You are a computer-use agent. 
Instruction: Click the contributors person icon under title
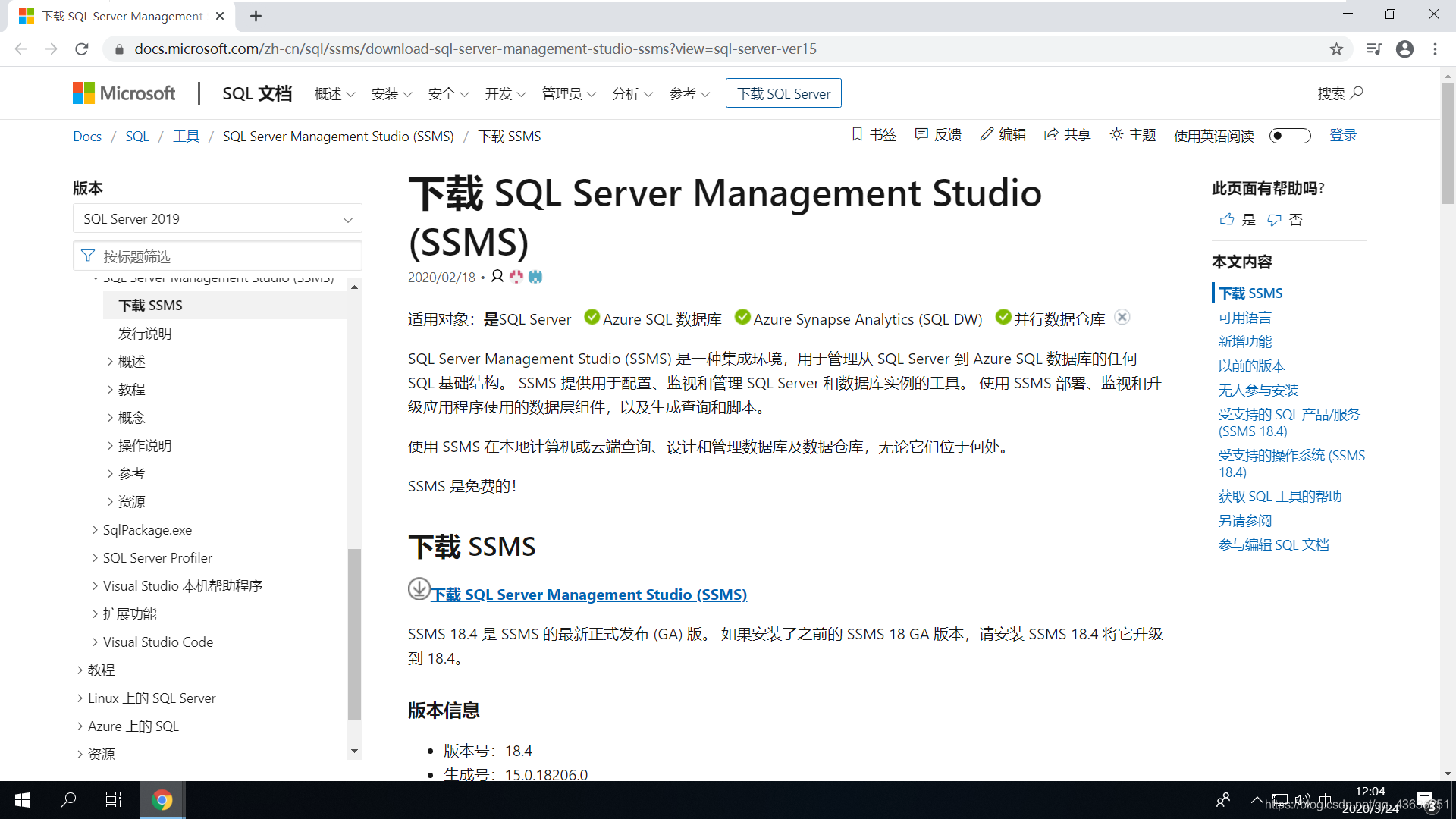coord(497,276)
